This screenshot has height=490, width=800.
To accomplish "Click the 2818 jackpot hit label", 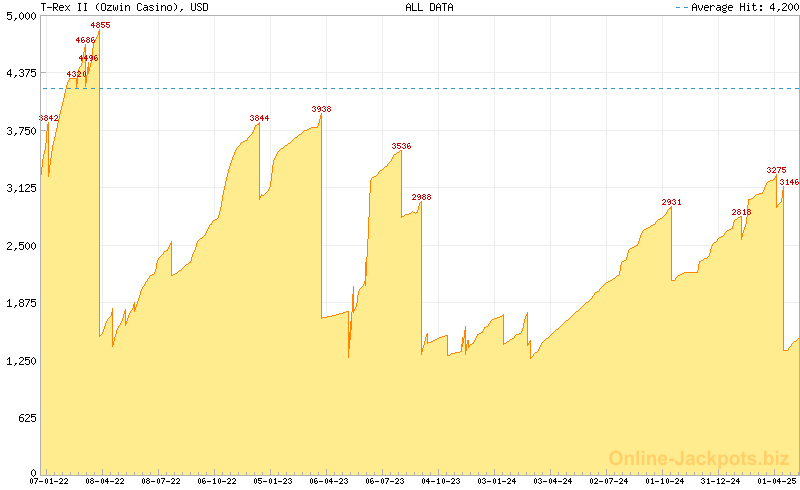I will pos(741,212).
